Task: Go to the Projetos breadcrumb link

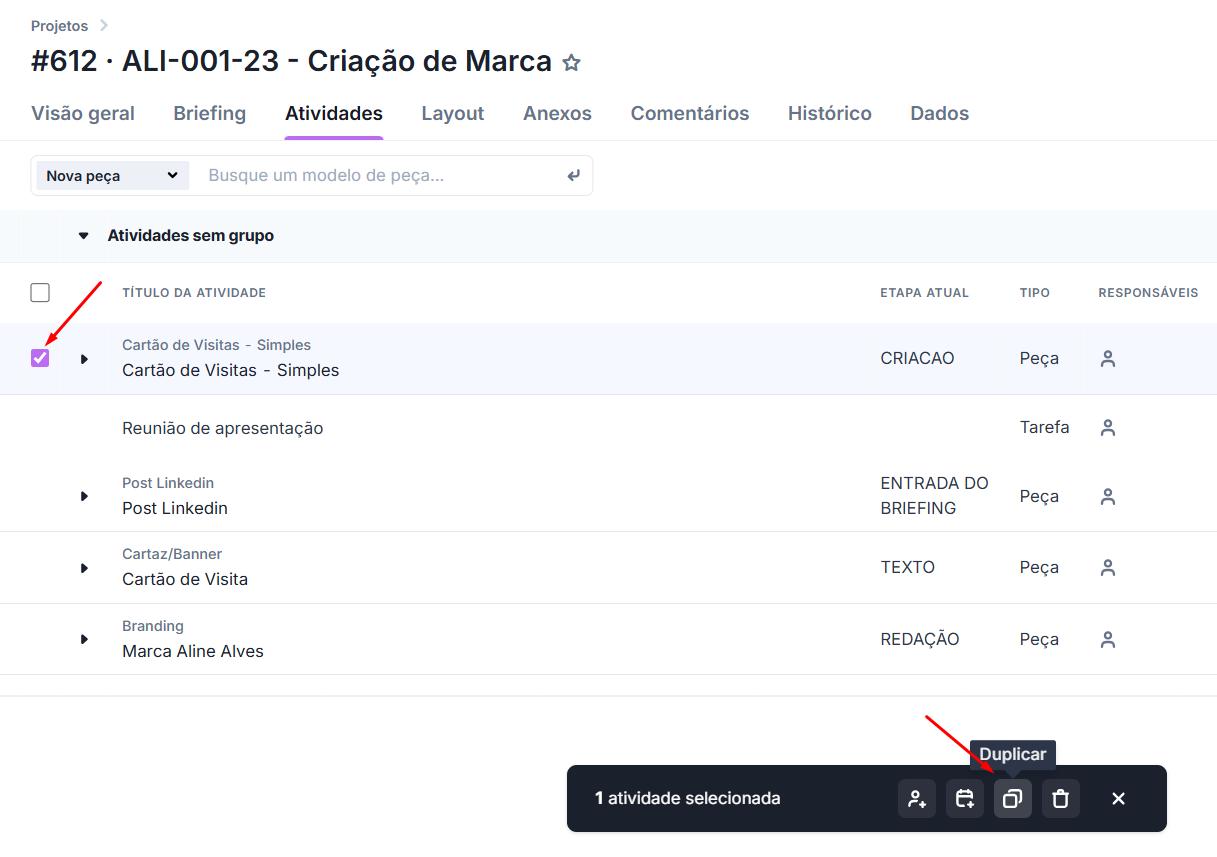Action: click(59, 26)
